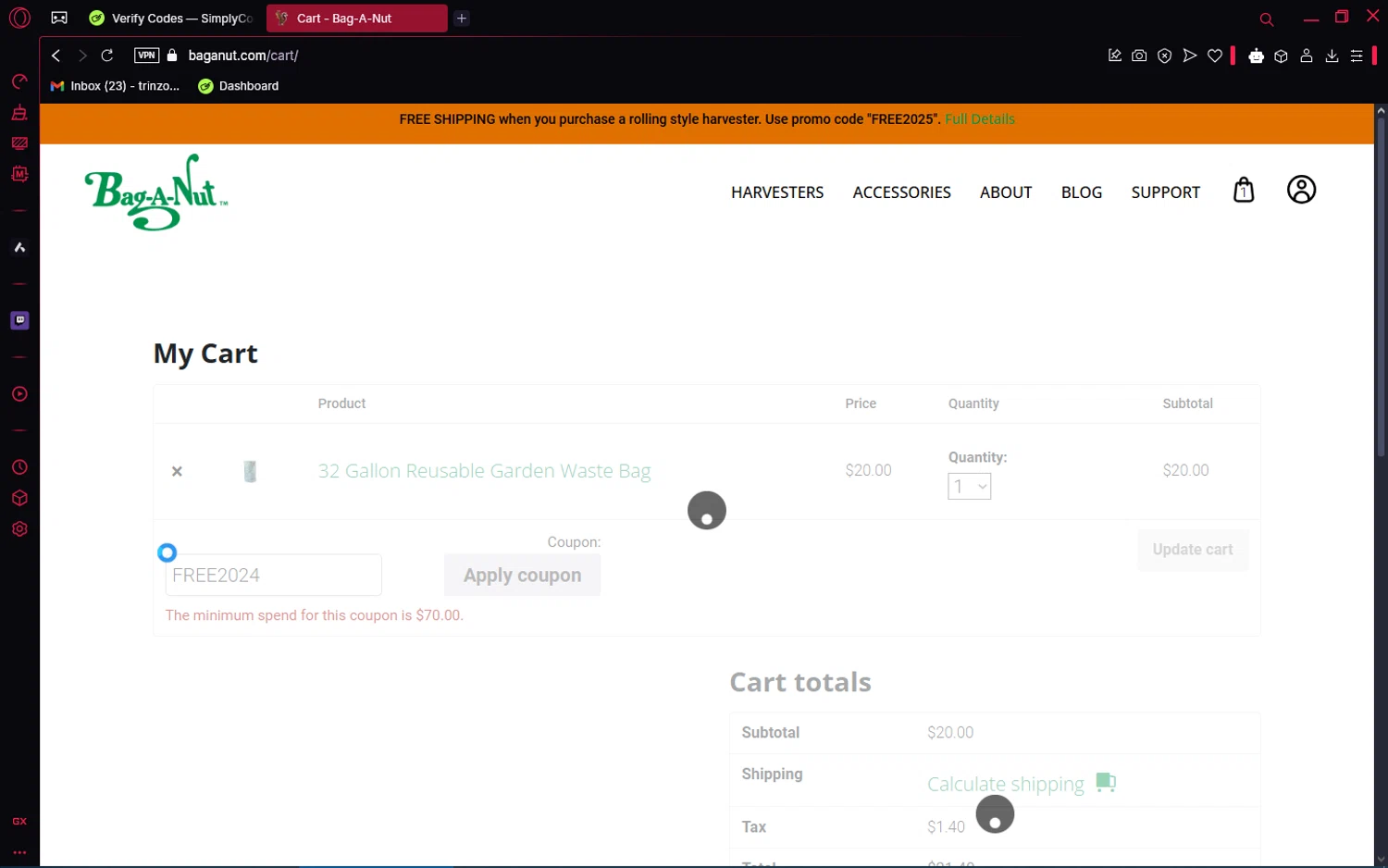1388x868 pixels.
Task: Open the ad blocker shield icon
Action: click(1165, 56)
